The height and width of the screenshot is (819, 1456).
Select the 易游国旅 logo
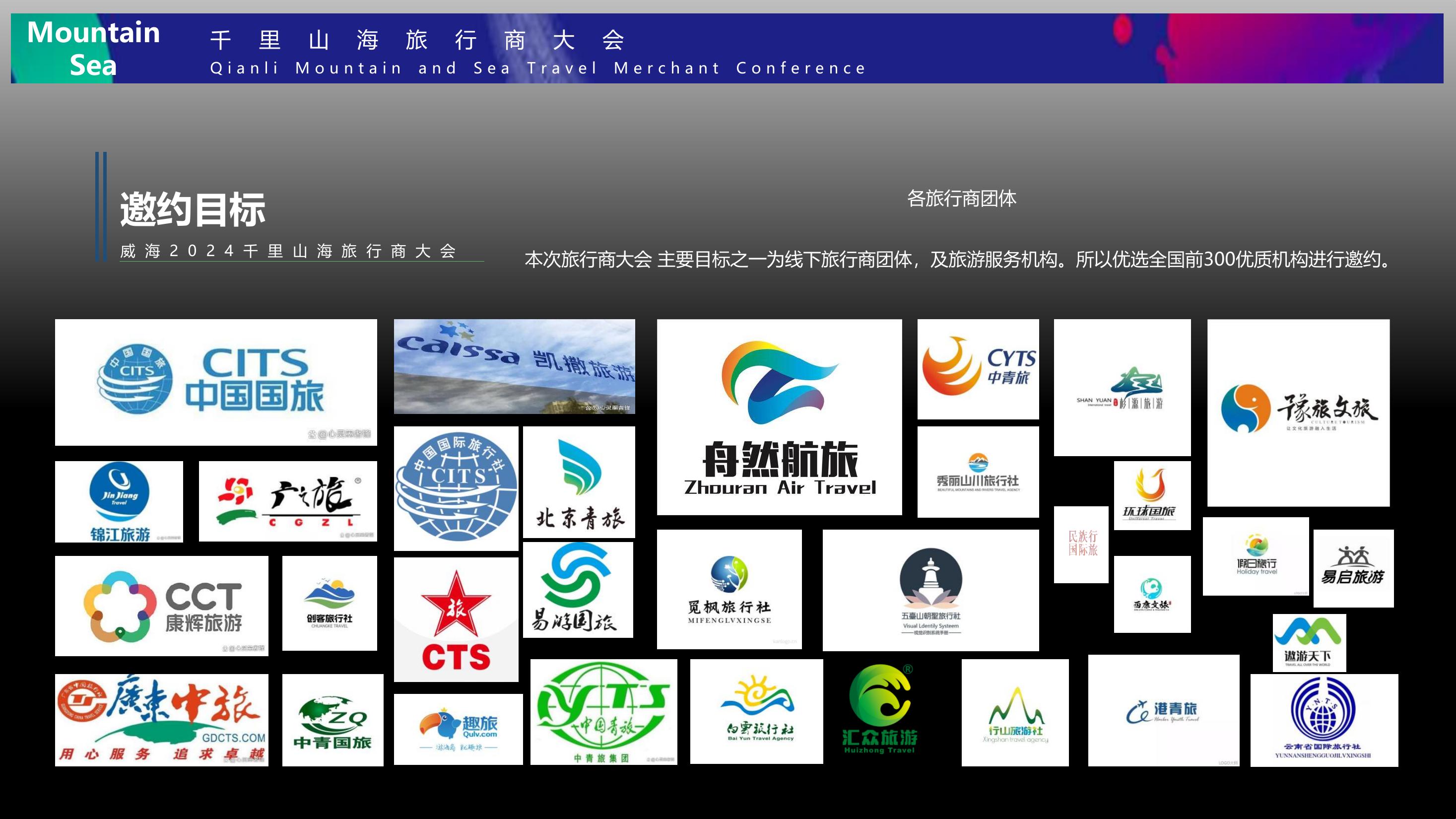pyautogui.click(x=578, y=590)
